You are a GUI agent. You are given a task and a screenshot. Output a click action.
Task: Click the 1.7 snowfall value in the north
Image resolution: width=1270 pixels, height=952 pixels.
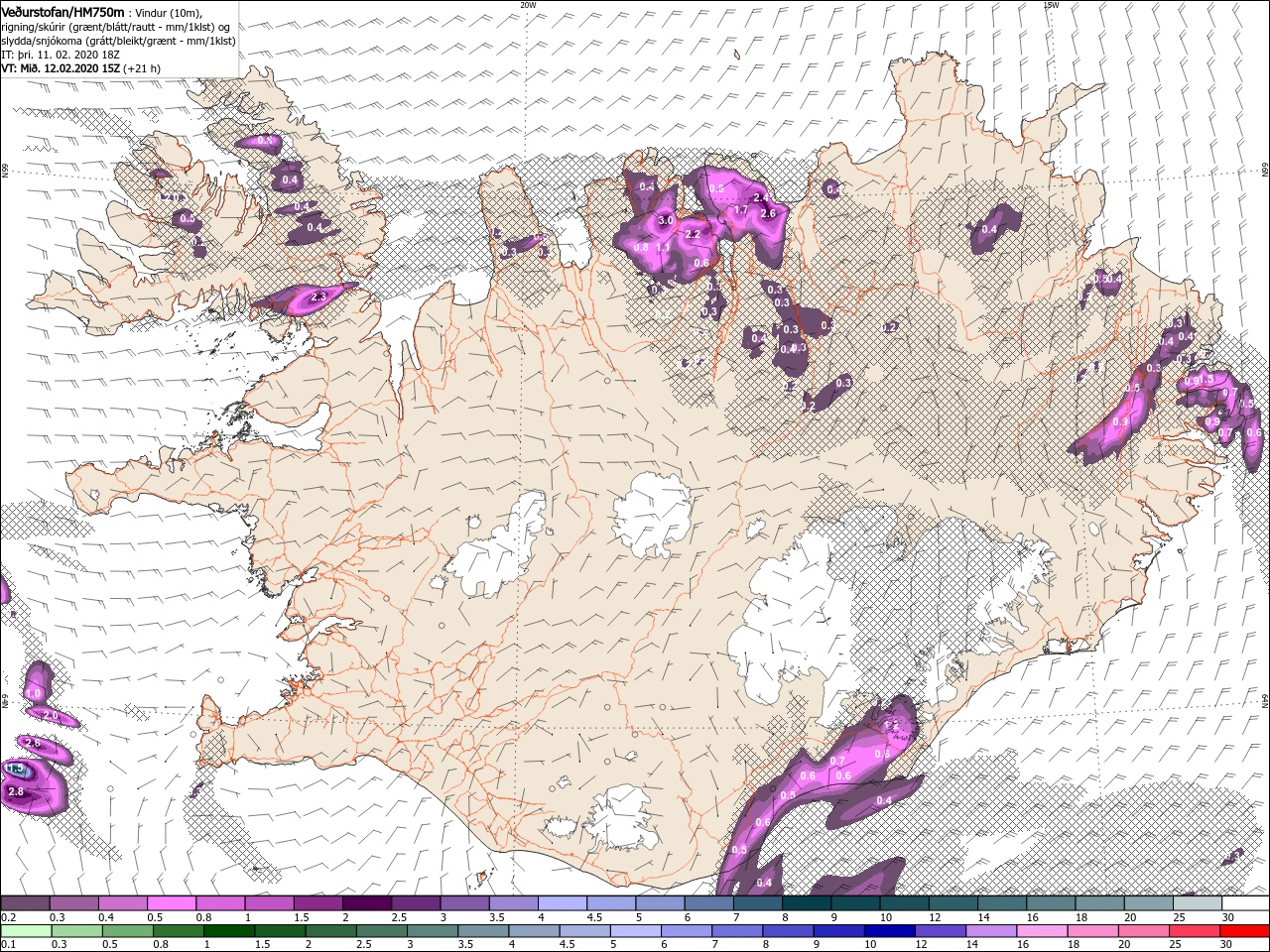coord(740,210)
